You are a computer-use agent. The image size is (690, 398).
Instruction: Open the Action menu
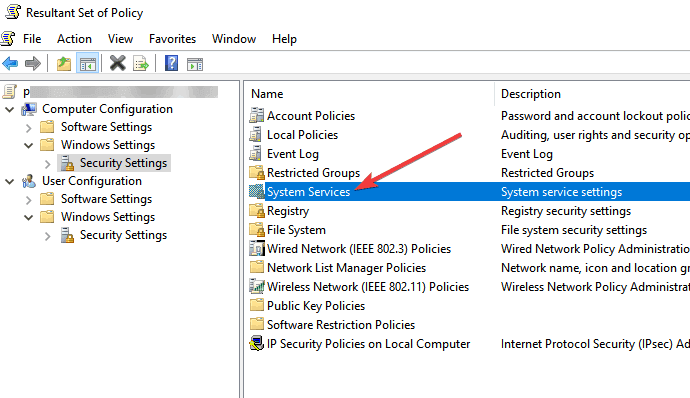[74, 39]
